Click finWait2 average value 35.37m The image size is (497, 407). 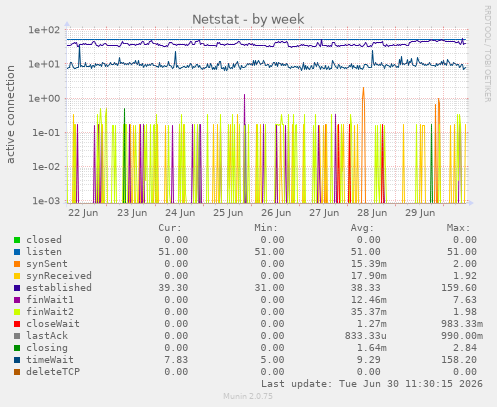click(x=368, y=312)
